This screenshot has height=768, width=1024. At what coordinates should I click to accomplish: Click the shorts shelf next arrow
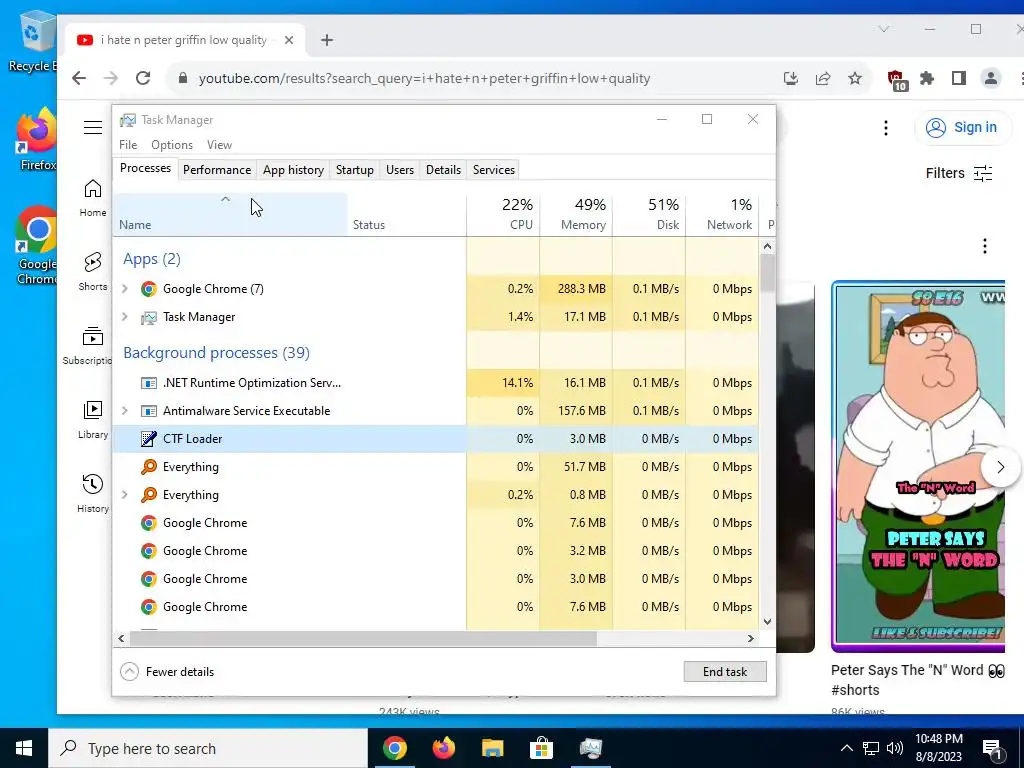pyautogui.click(x=1000, y=467)
